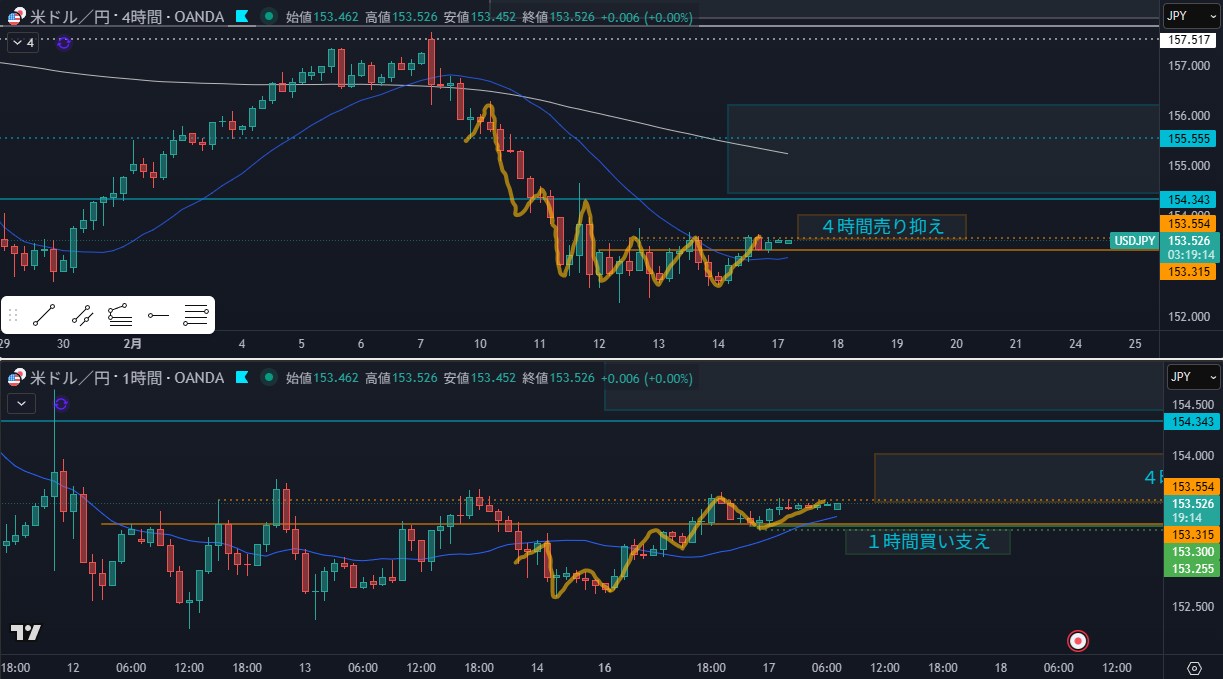Click purple refresh indicator icon on upper chart
Image resolution: width=1223 pixels, height=679 pixels.
[64, 42]
